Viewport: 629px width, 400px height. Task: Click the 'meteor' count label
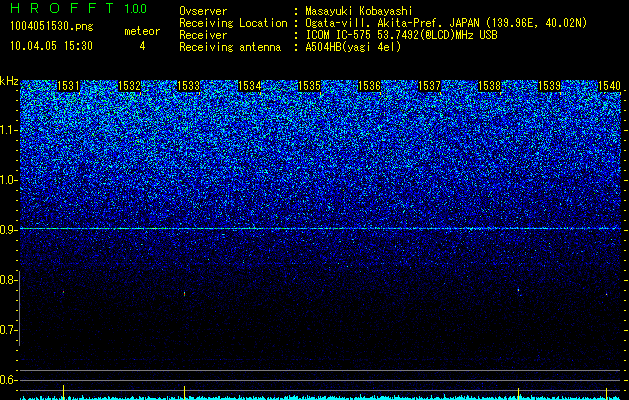point(142,31)
